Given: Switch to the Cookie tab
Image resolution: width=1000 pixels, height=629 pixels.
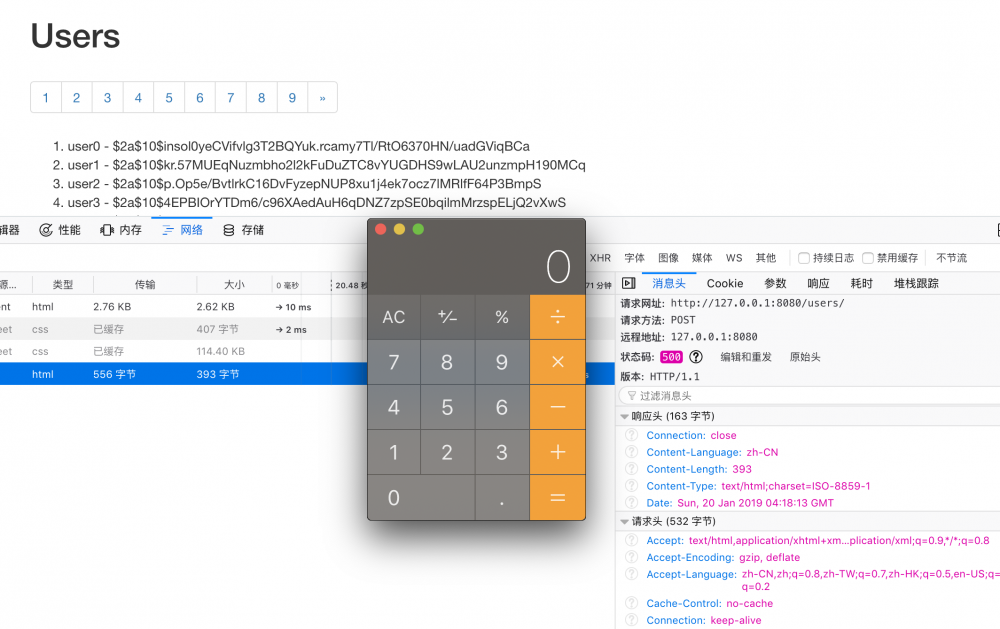Looking at the screenshot, I should pos(723,283).
